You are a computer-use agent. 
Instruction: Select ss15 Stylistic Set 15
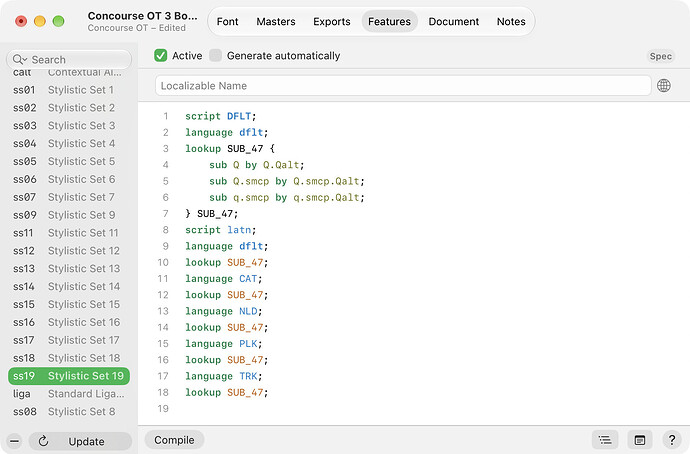(69, 304)
